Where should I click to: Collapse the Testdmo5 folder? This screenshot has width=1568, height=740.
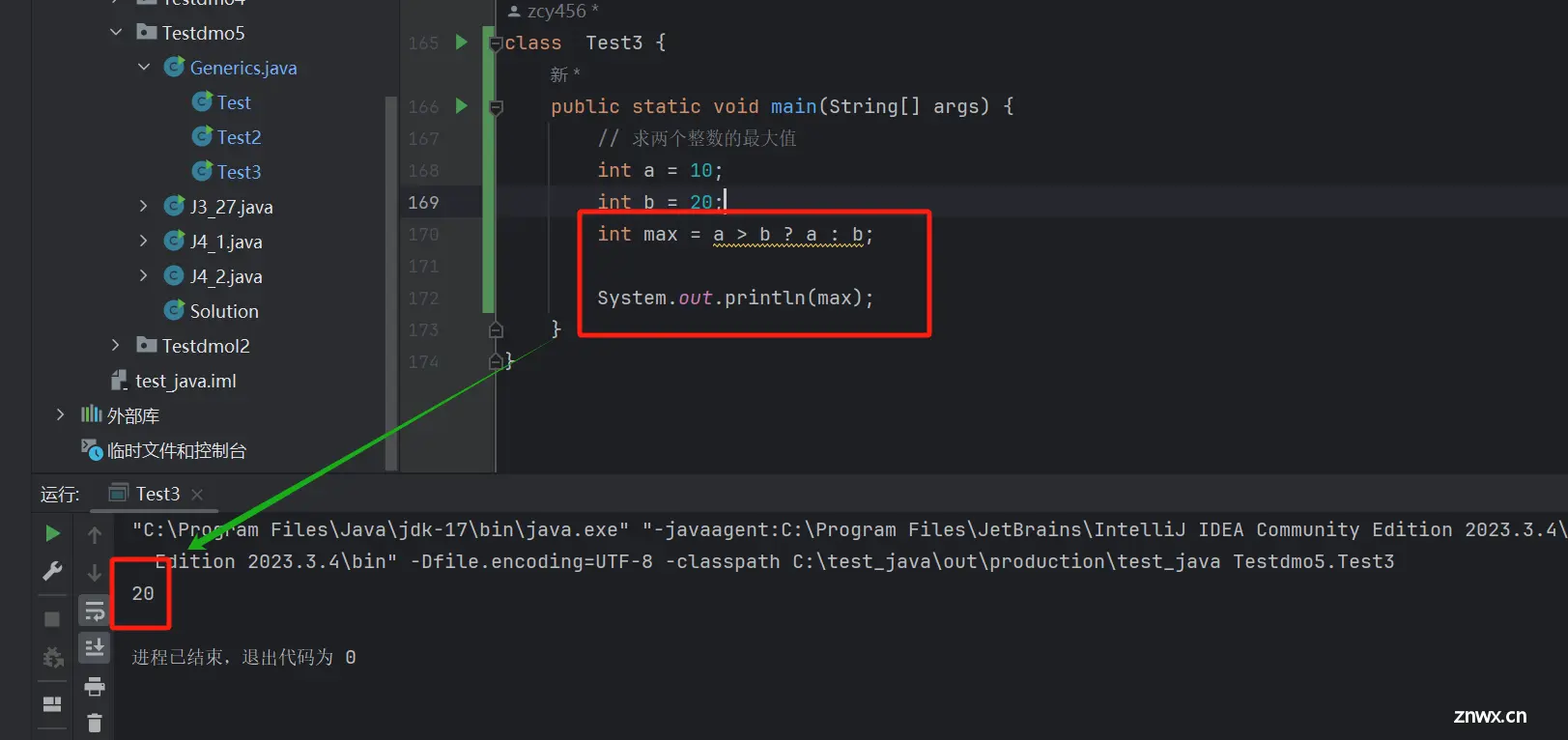tap(116, 32)
